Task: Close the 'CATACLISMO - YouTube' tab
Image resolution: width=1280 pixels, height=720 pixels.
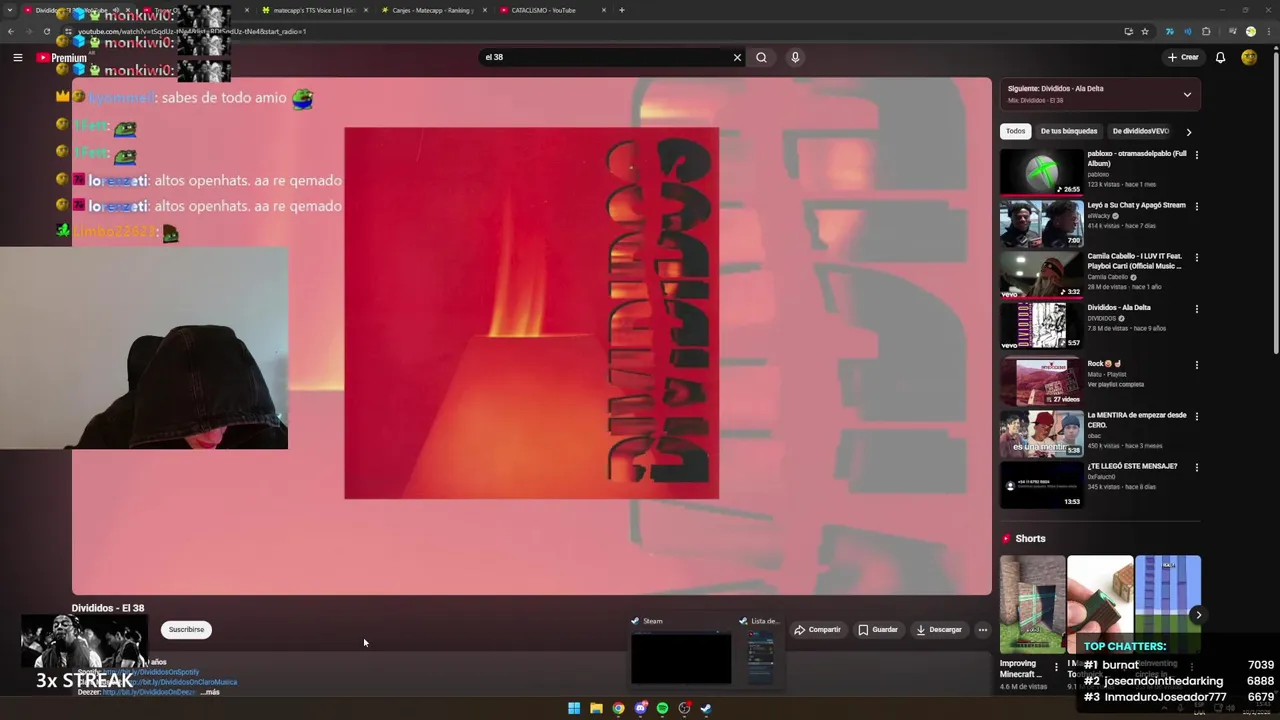Action: pyautogui.click(x=603, y=10)
